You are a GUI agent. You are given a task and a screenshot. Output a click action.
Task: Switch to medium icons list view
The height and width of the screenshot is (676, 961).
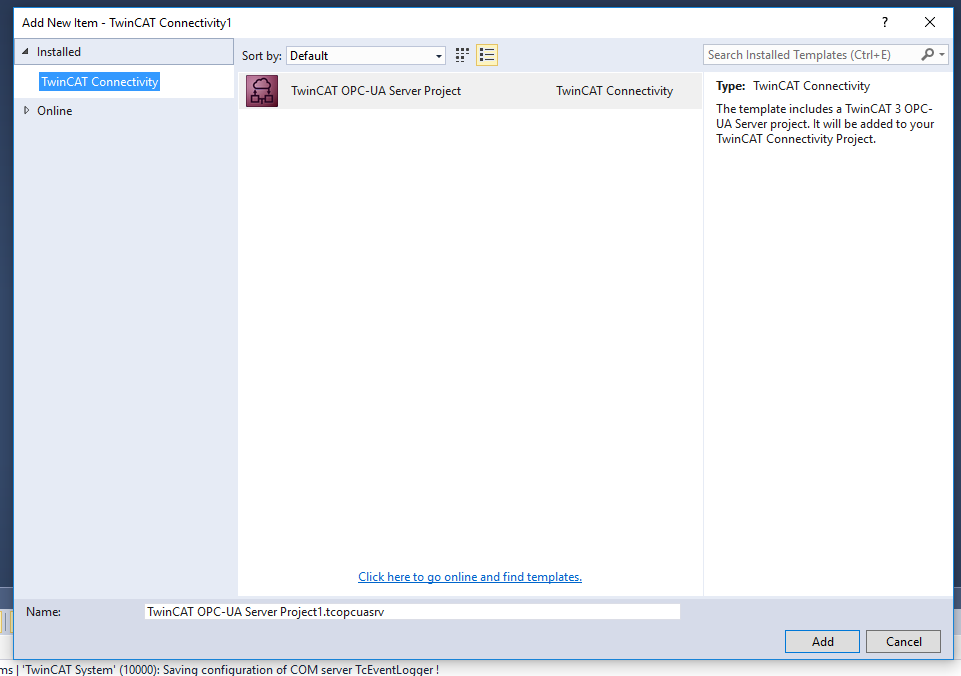[x=487, y=55]
